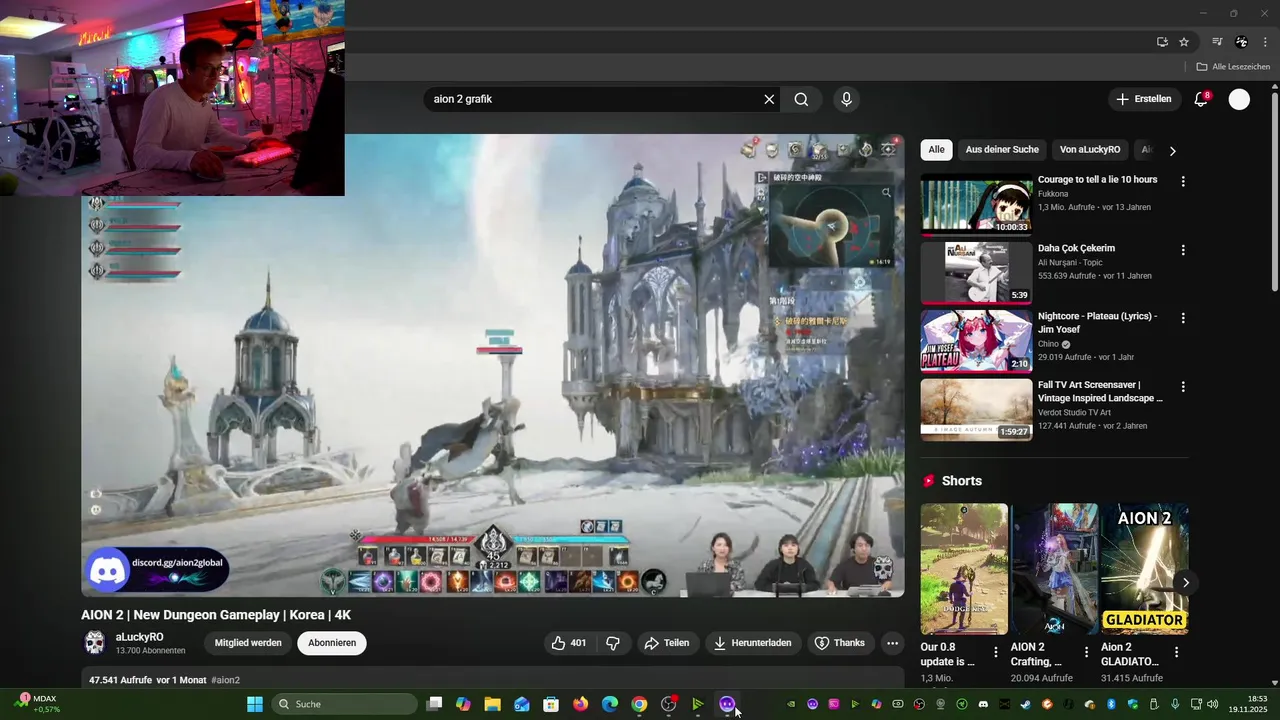Open the aLuckyRO channel name link
Image resolution: width=1280 pixels, height=720 pixels.
pyautogui.click(x=140, y=637)
